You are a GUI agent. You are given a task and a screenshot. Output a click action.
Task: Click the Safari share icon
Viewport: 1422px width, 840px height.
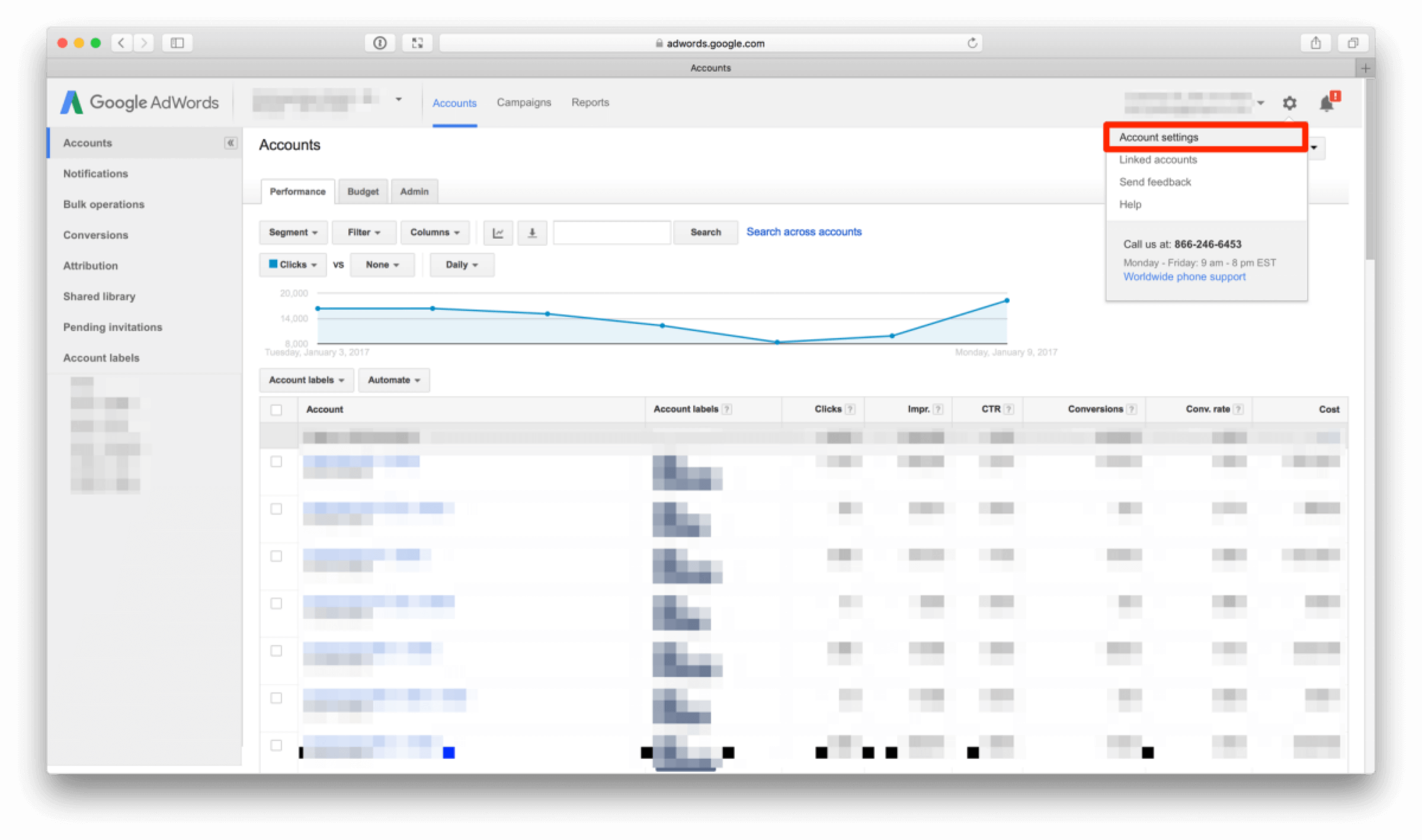1315,43
